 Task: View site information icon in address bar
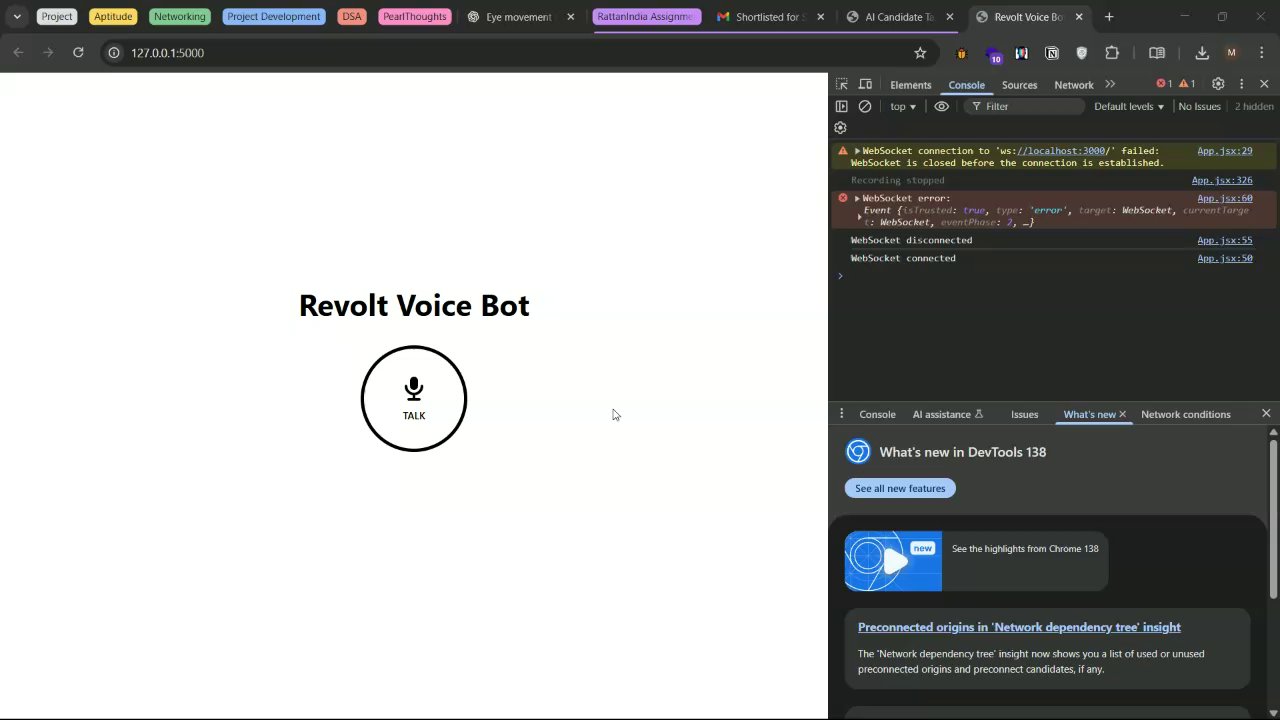(x=114, y=53)
